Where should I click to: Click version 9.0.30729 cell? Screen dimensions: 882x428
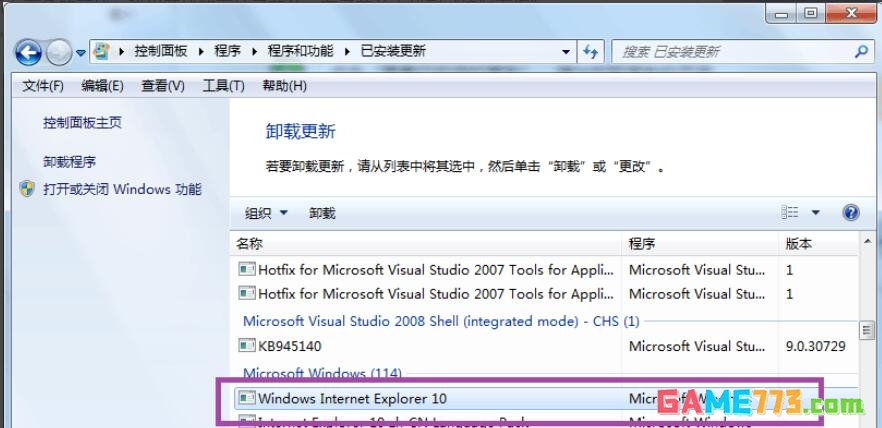pyautogui.click(x=815, y=346)
